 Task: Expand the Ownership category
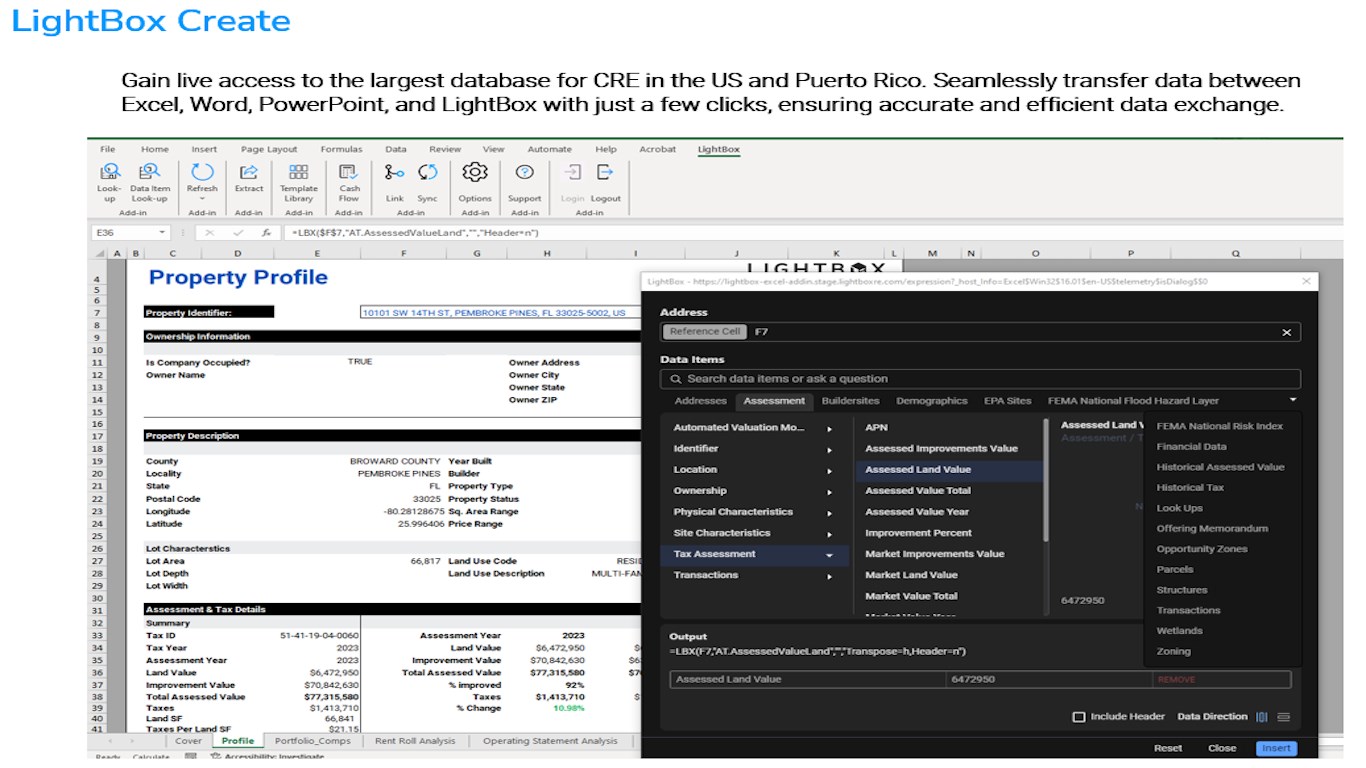coord(829,491)
